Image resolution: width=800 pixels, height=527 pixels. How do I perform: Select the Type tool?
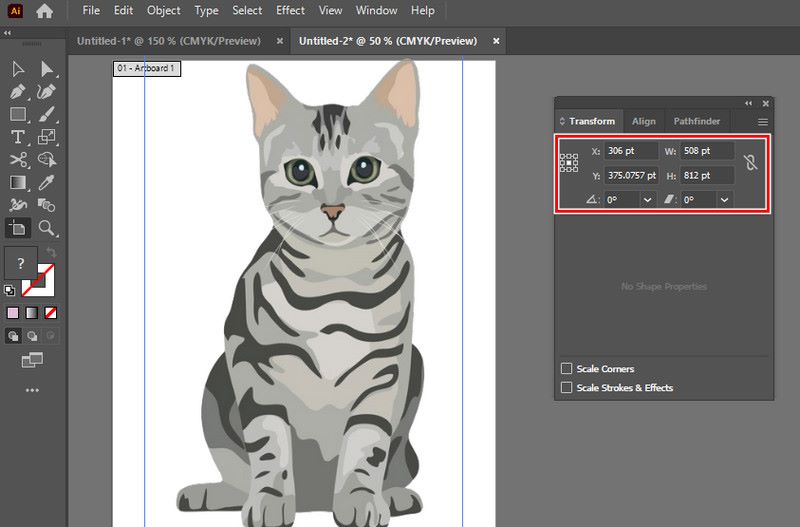tap(18, 137)
